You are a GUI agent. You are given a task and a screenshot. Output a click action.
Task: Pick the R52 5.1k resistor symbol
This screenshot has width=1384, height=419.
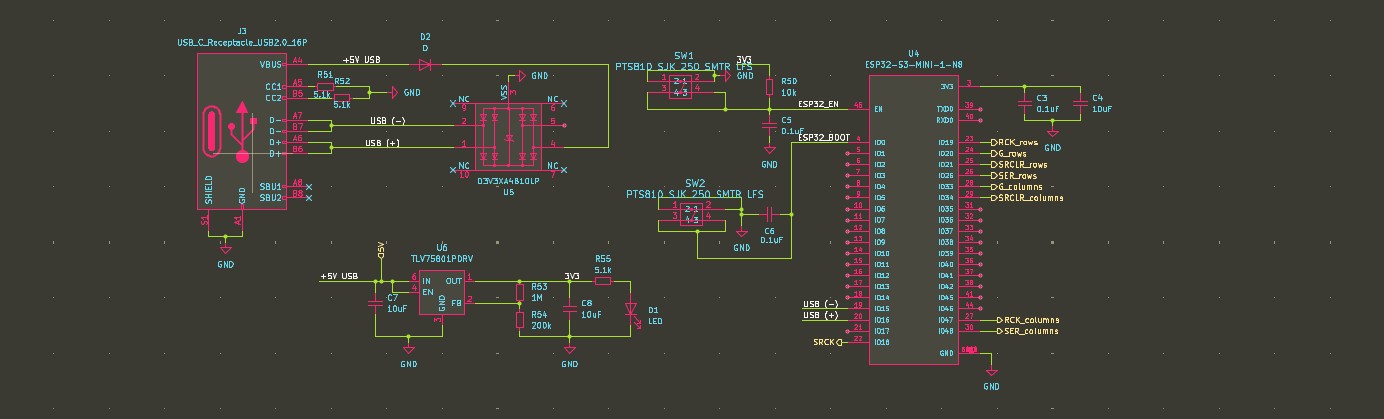342,97
